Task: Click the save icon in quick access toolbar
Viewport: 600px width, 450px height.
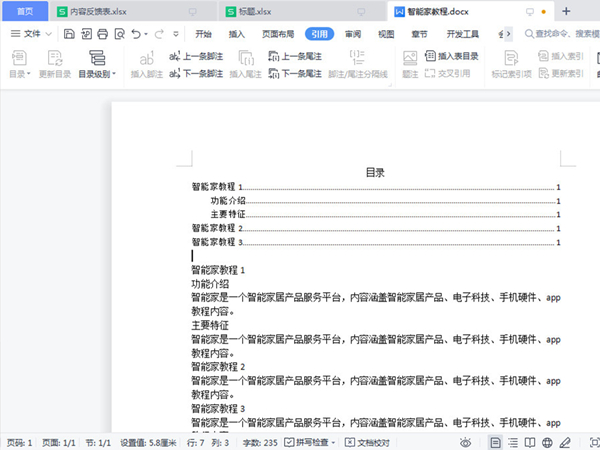Action: 69,33
